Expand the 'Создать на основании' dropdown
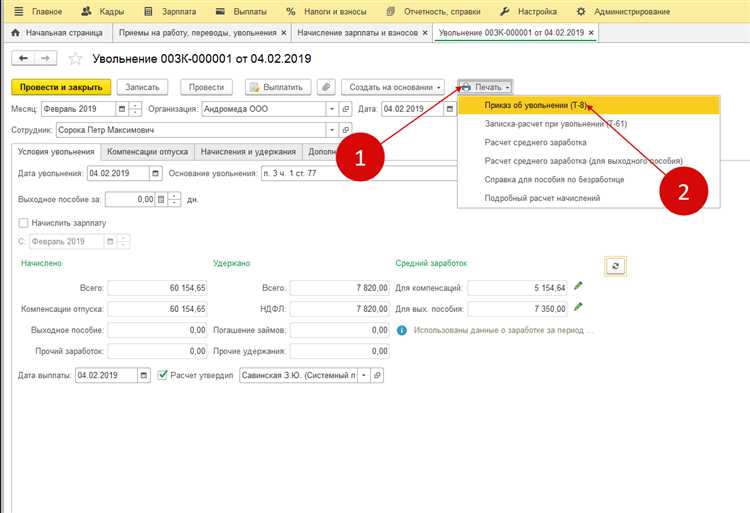Viewport: 750px width, 513px height. 393,87
